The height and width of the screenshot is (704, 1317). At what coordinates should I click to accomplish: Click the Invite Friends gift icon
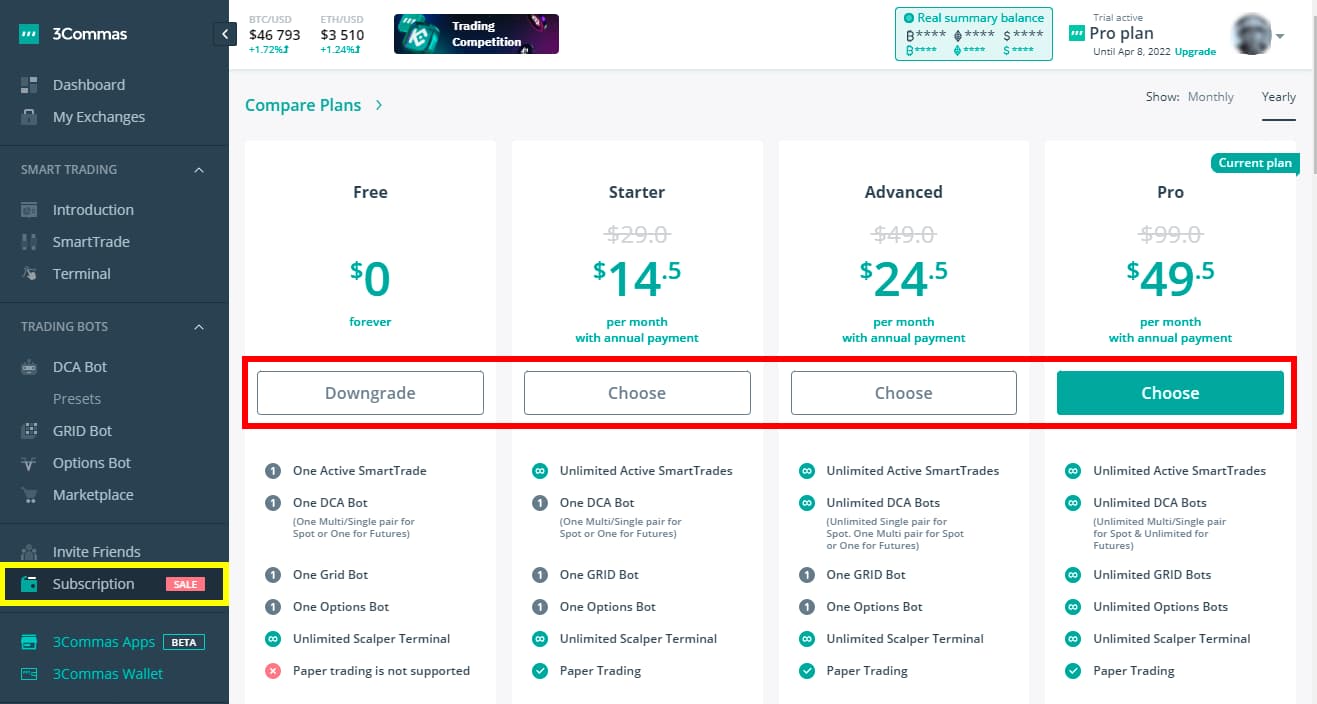pyautogui.click(x=29, y=552)
